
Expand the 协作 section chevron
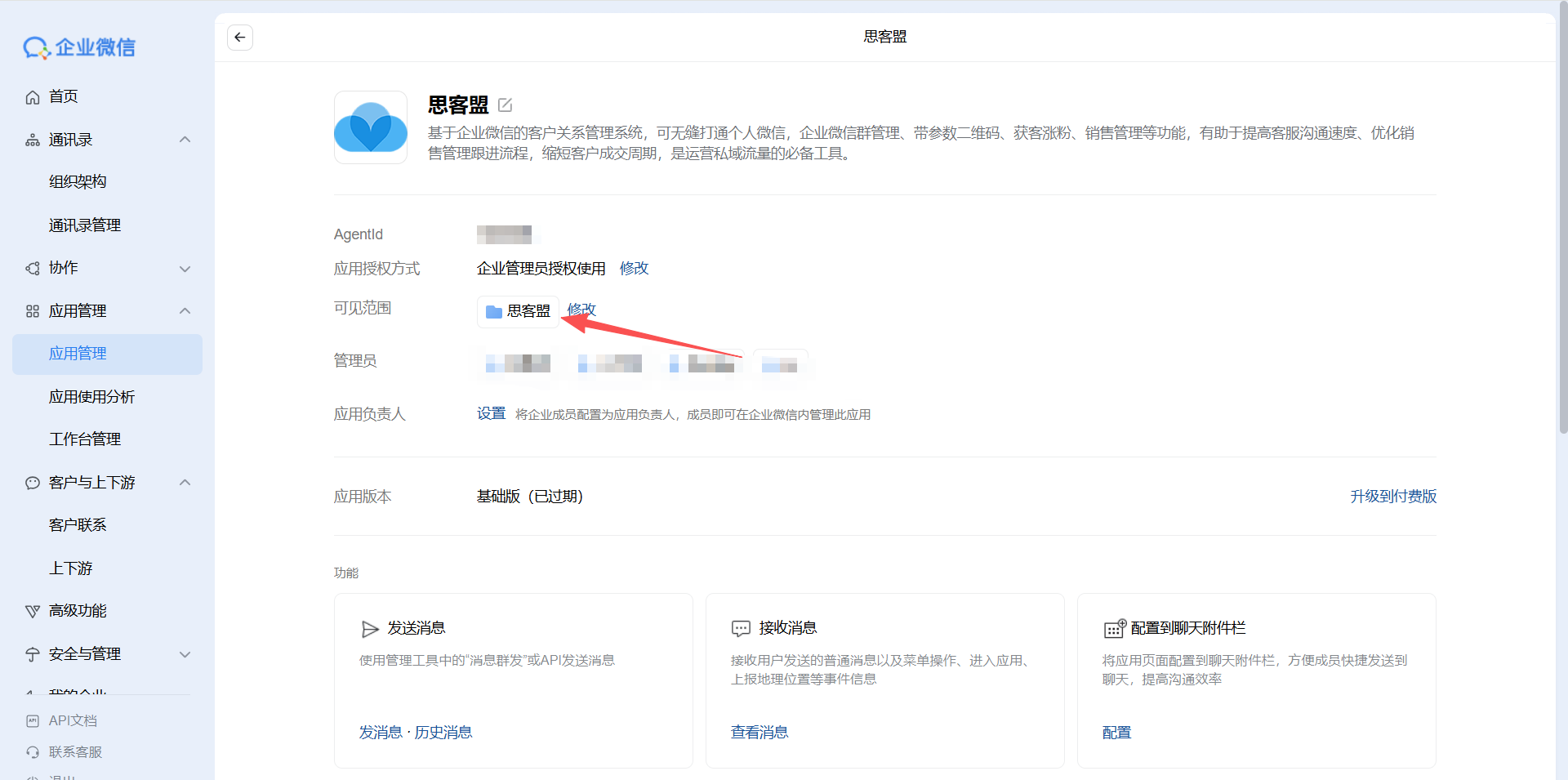pyautogui.click(x=185, y=268)
